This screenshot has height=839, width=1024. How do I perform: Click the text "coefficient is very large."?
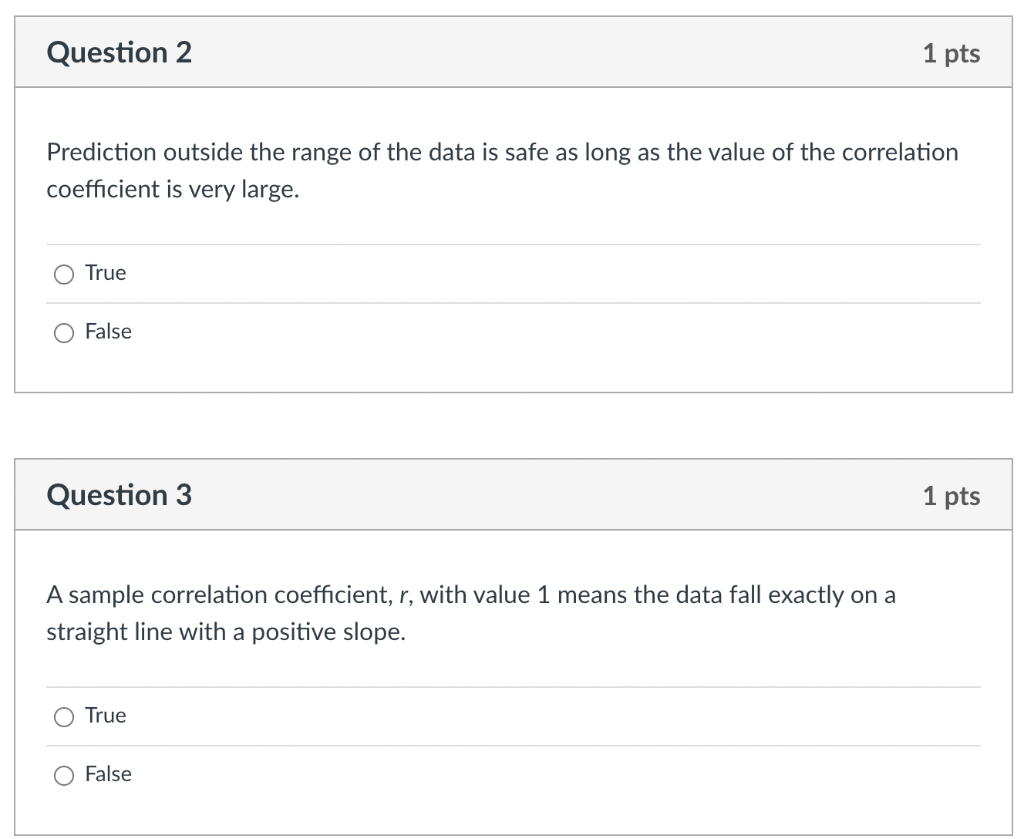173,190
